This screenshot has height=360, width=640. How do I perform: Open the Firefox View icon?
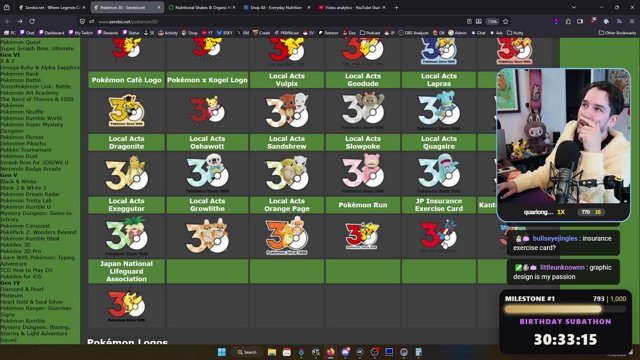pos(7,7)
